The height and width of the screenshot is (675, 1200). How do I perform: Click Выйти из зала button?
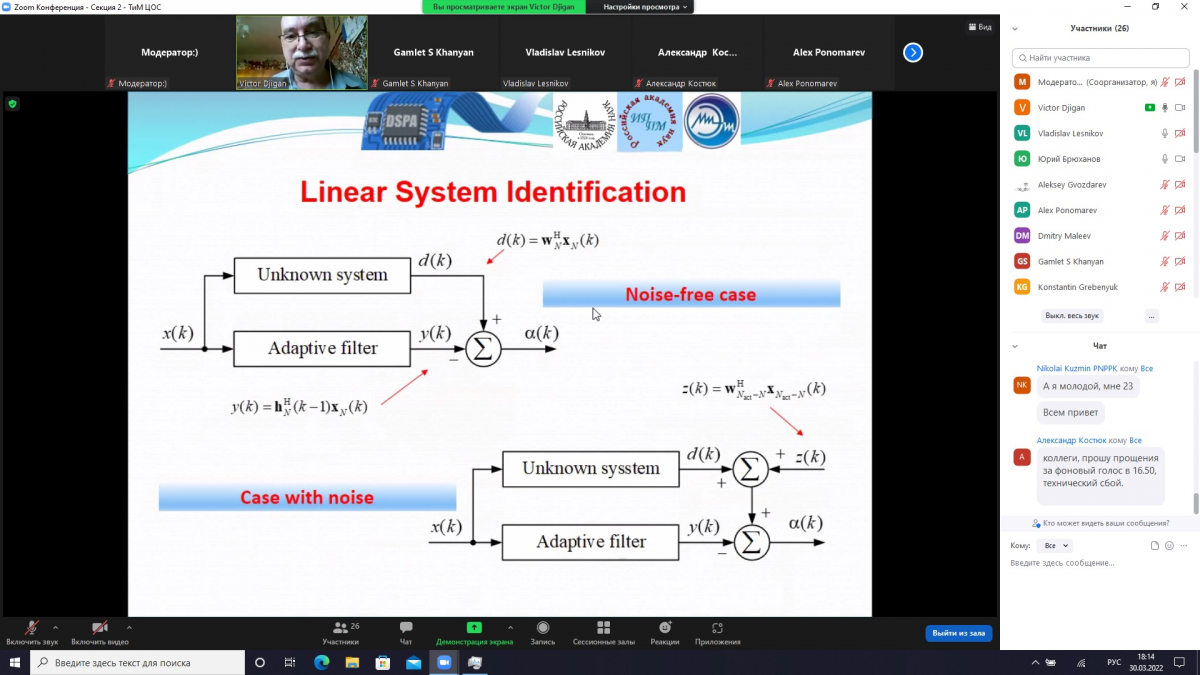pos(958,633)
